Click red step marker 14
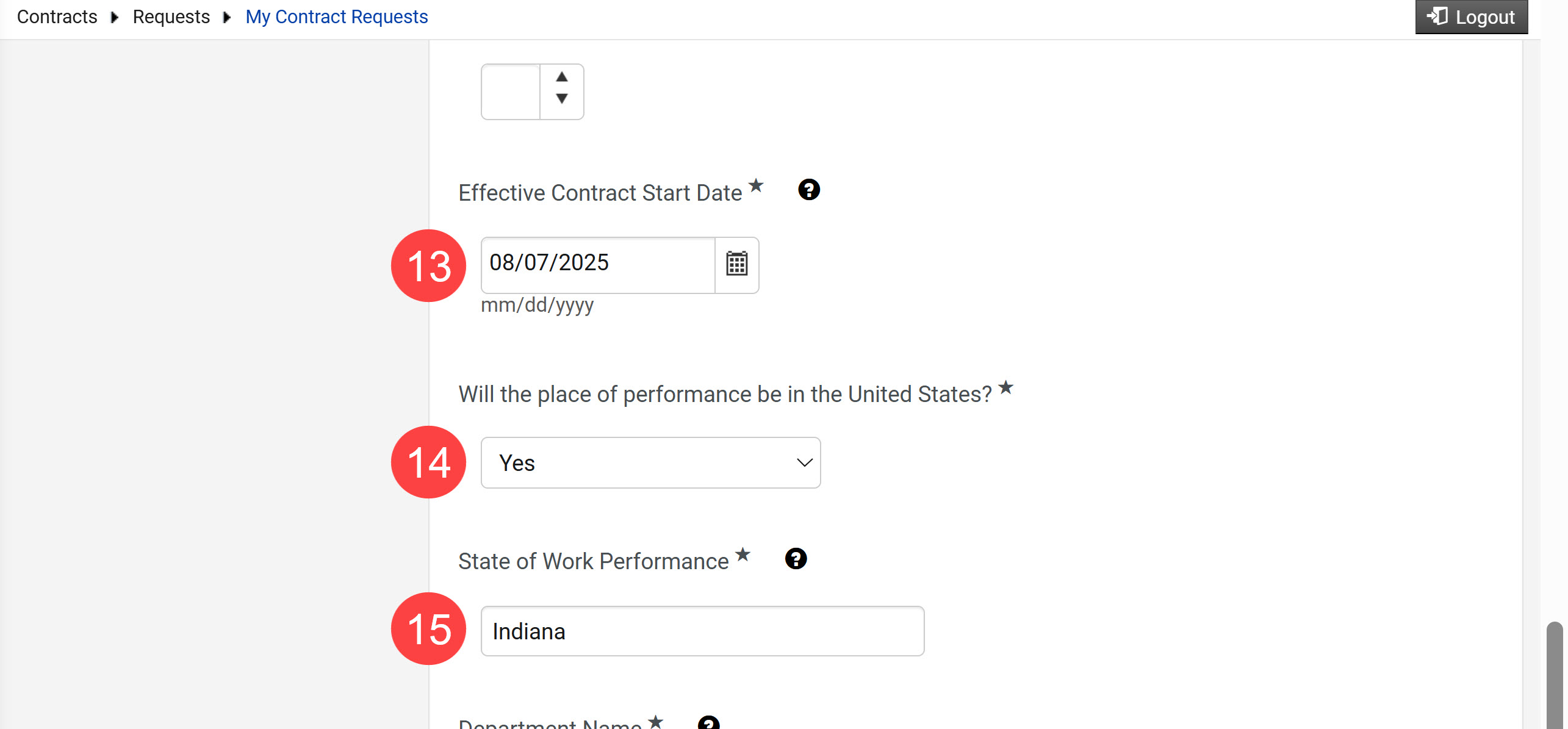Screen dimensions: 1568x729 (428, 462)
